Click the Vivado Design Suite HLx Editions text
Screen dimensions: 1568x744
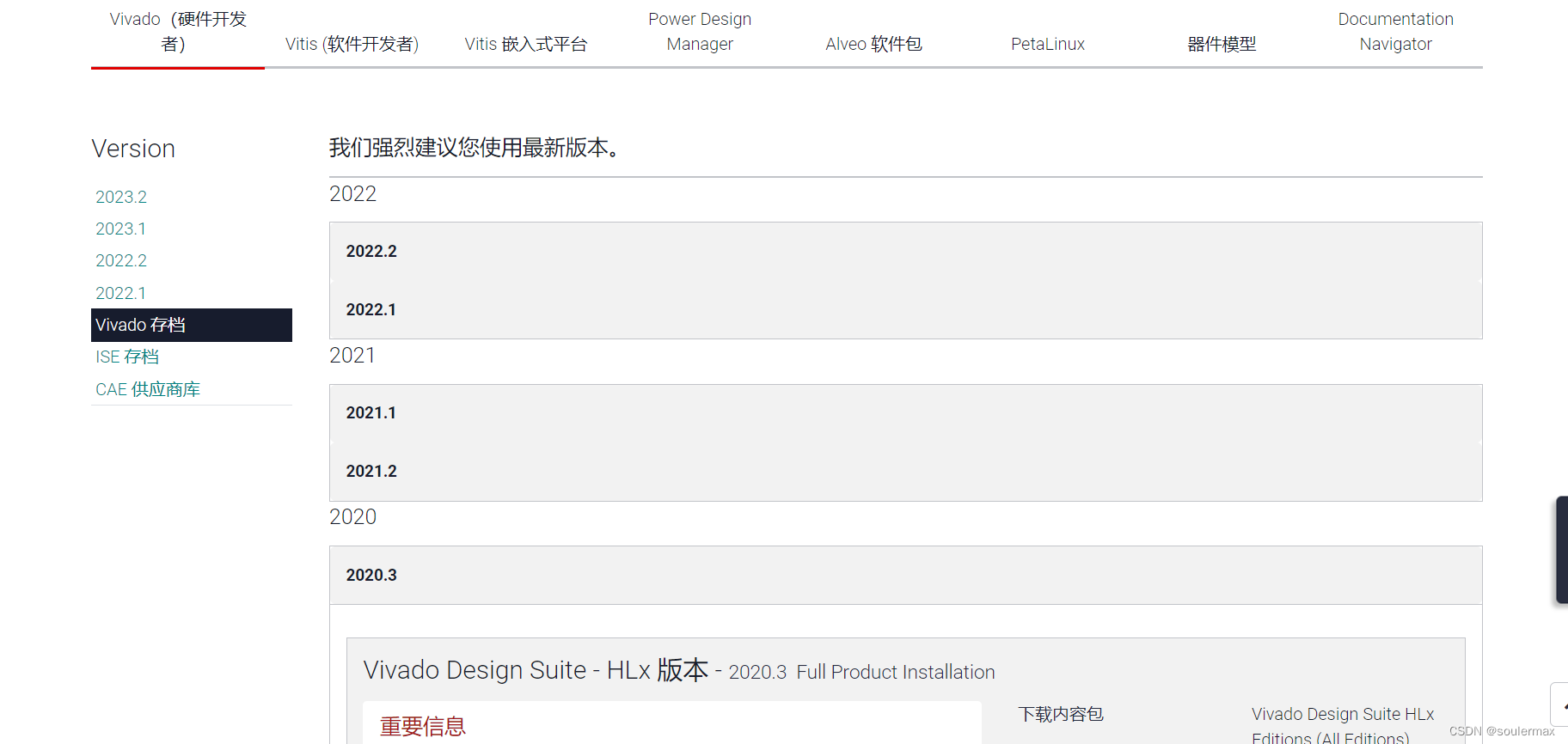point(1343,726)
